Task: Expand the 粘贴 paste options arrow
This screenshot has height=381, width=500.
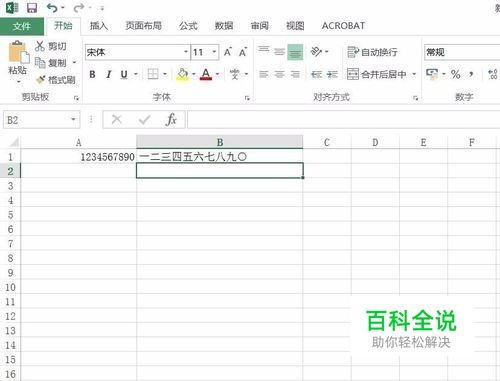Action: (18, 81)
